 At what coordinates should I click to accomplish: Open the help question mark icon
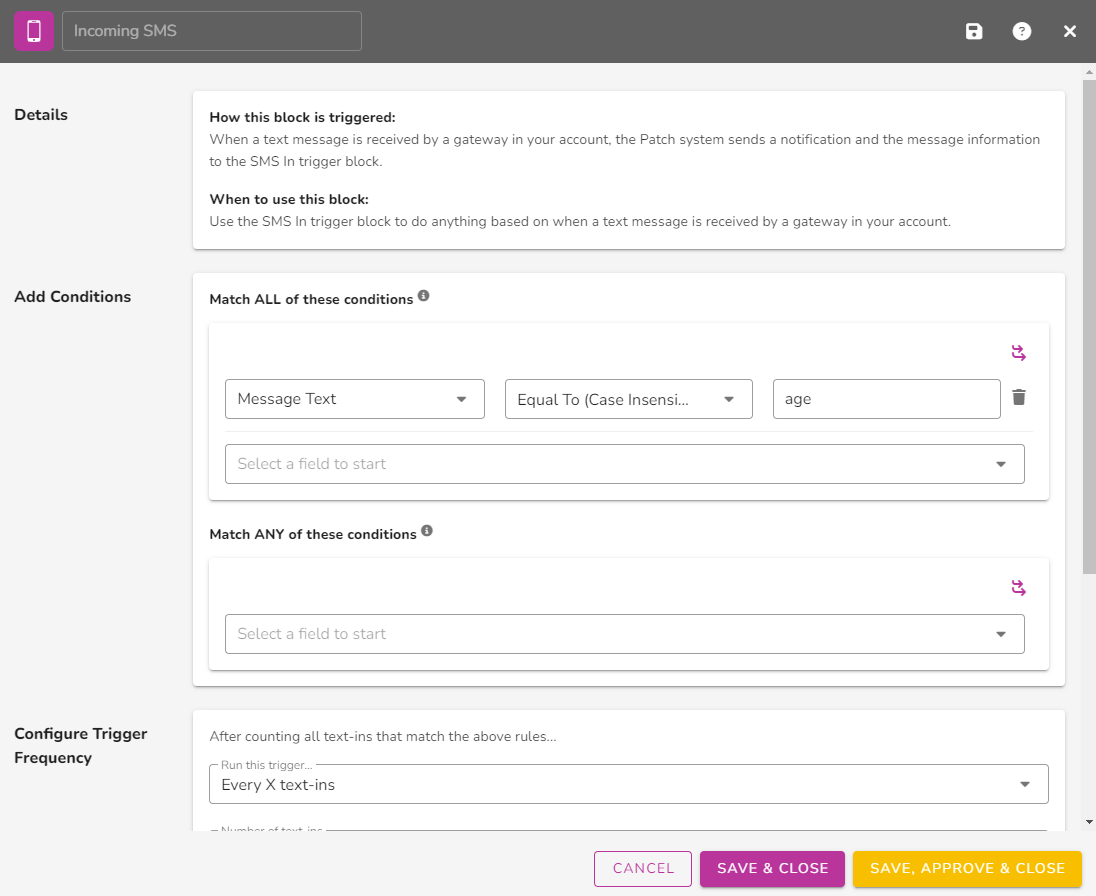click(1021, 31)
